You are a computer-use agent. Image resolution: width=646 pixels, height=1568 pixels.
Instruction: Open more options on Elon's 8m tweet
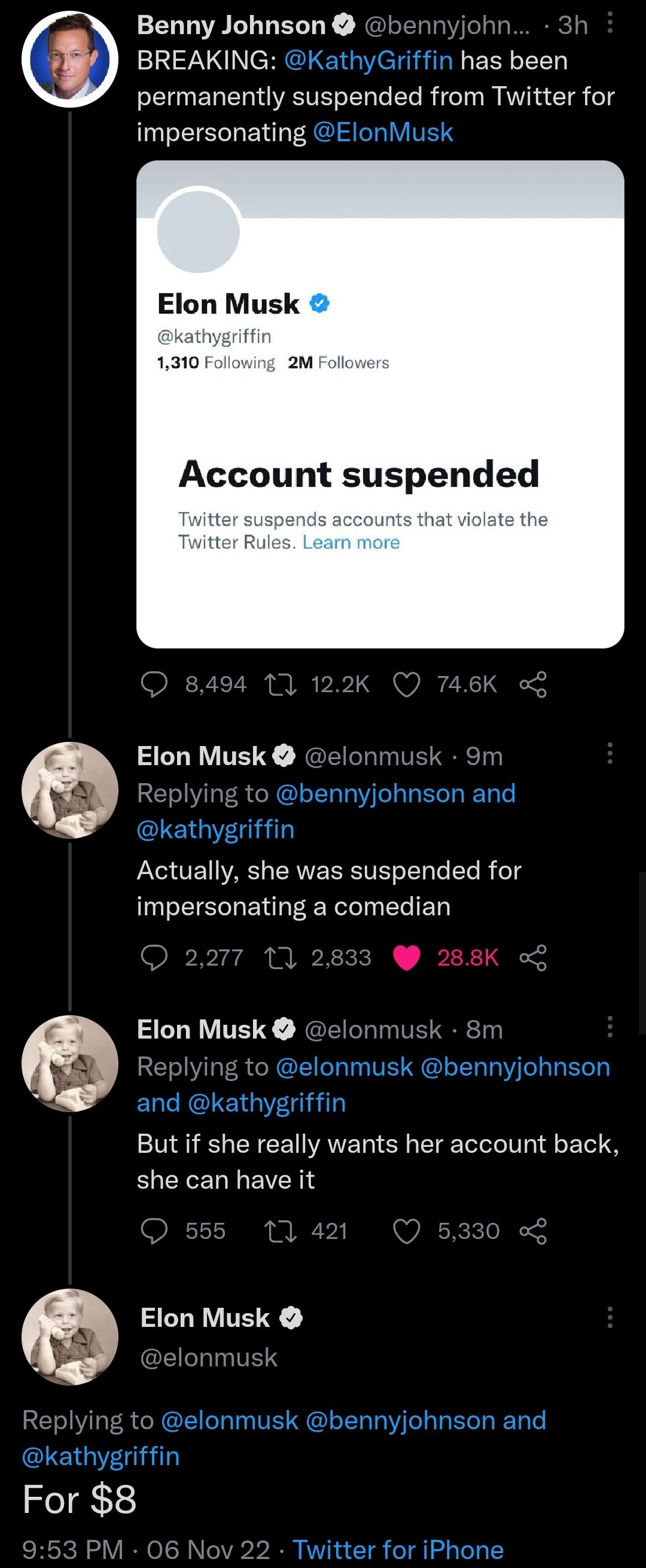click(x=610, y=1027)
